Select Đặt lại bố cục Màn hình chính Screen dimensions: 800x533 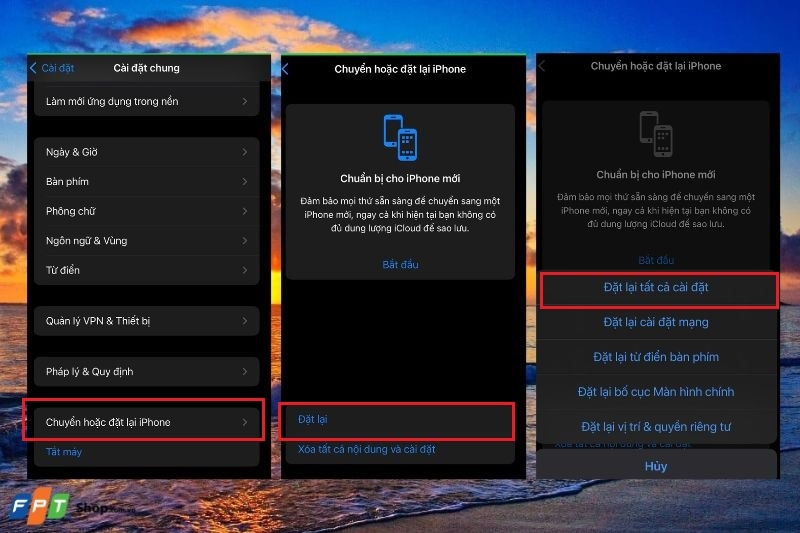[656, 392]
